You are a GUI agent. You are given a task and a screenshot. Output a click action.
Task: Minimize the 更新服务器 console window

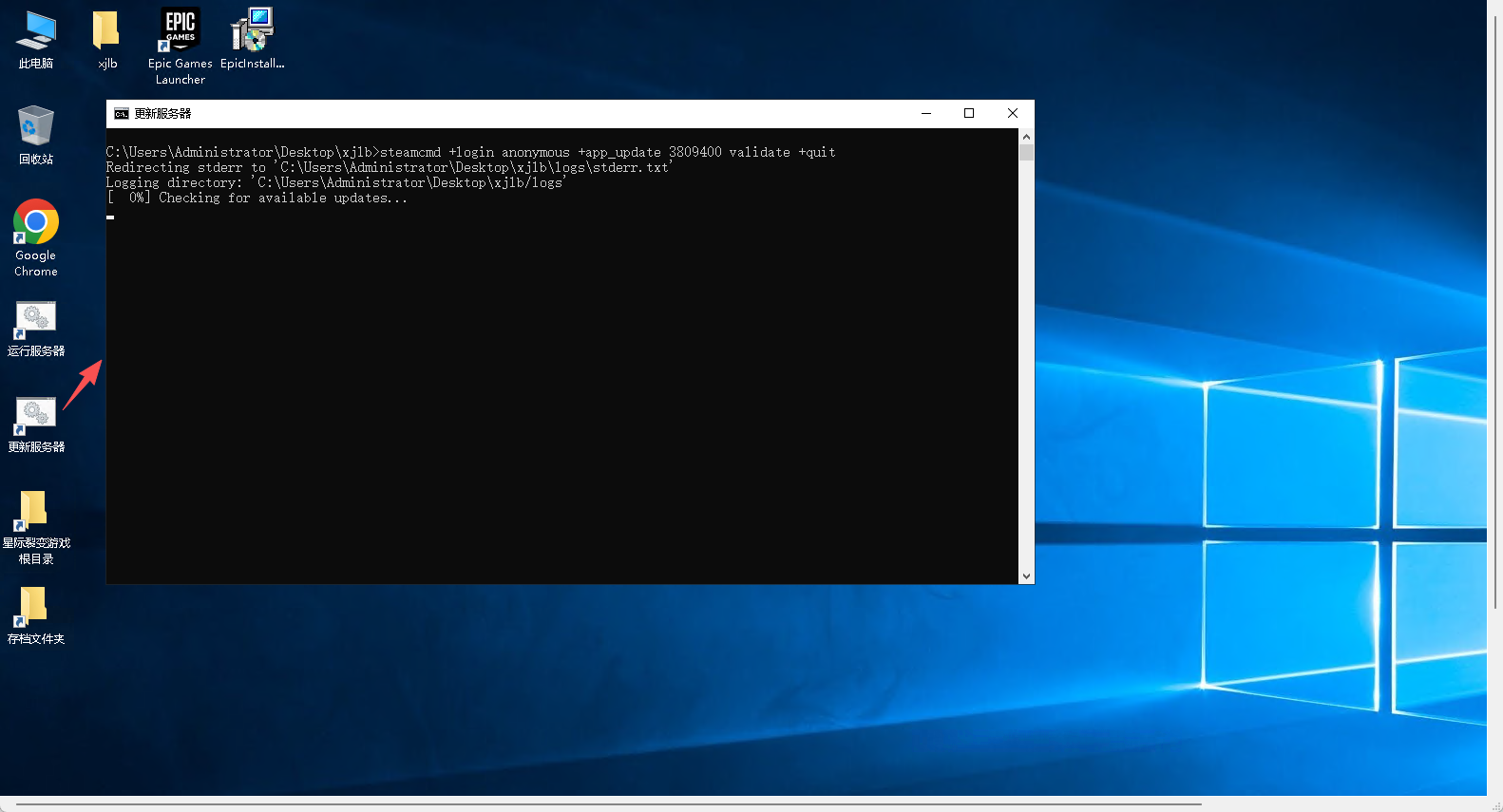926,114
